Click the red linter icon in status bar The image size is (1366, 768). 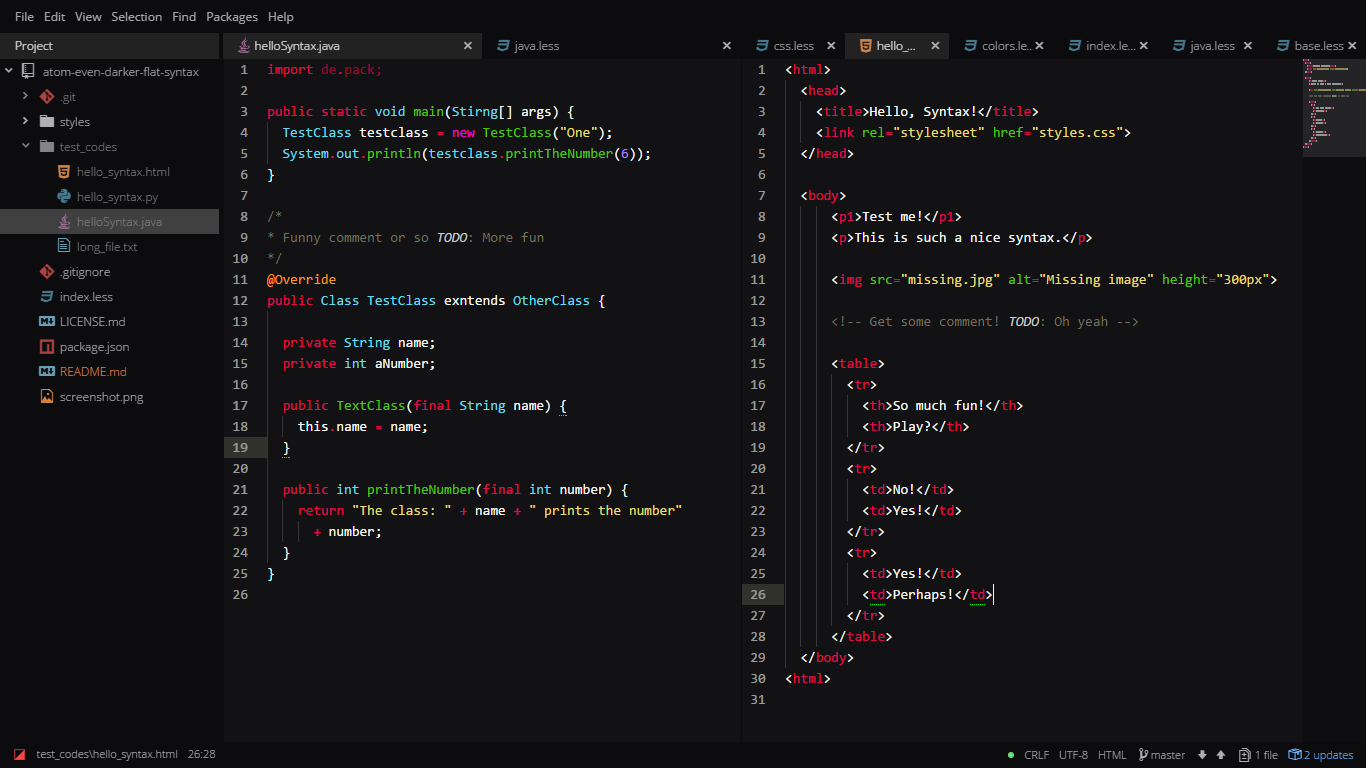tap(19, 755)
